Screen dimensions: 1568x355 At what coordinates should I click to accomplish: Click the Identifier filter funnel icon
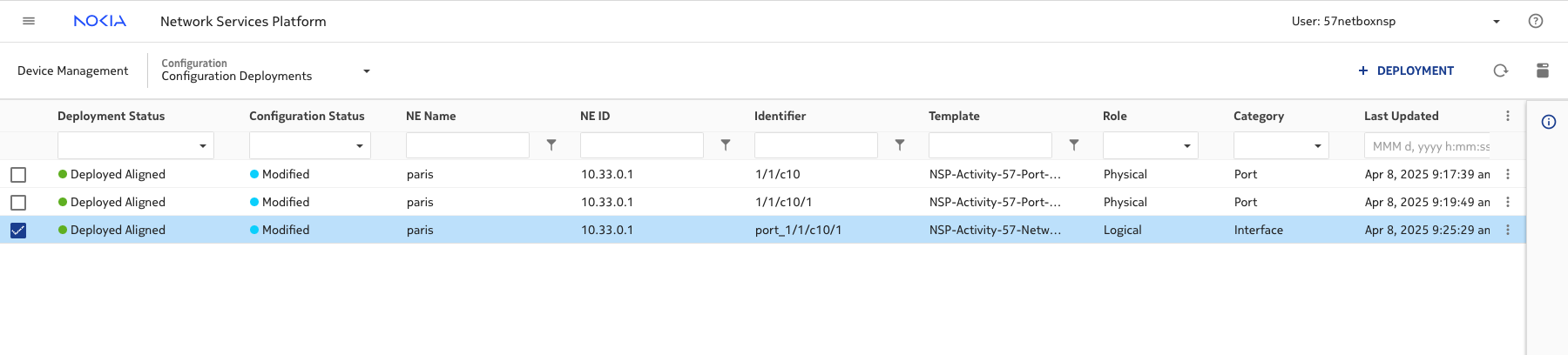(x=900, y=145)
